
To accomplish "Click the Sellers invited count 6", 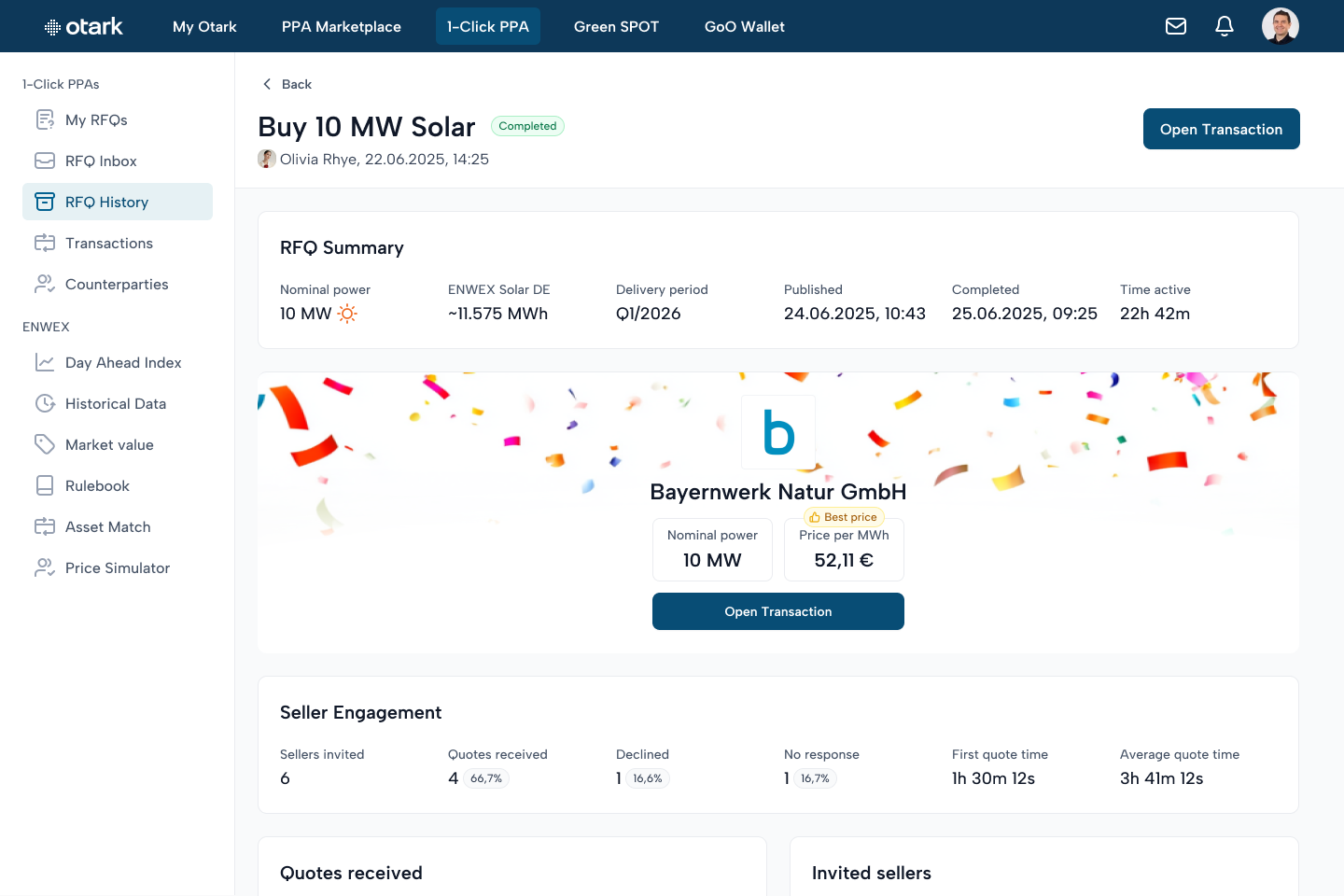I will (286, 778).
